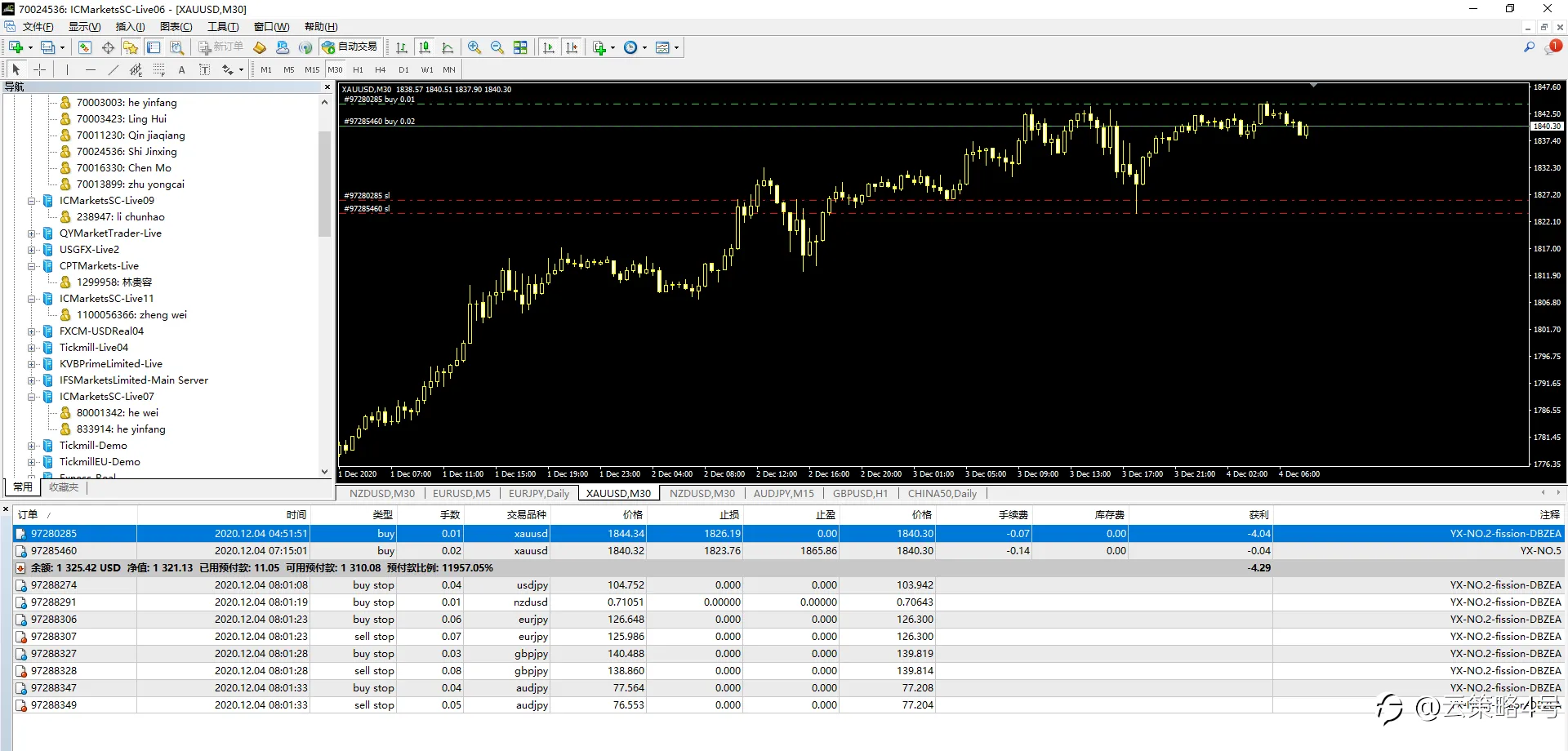Click the chart shift triangle marker
This screenshot has height=751, width=1568.
[x=1313, y=86]
